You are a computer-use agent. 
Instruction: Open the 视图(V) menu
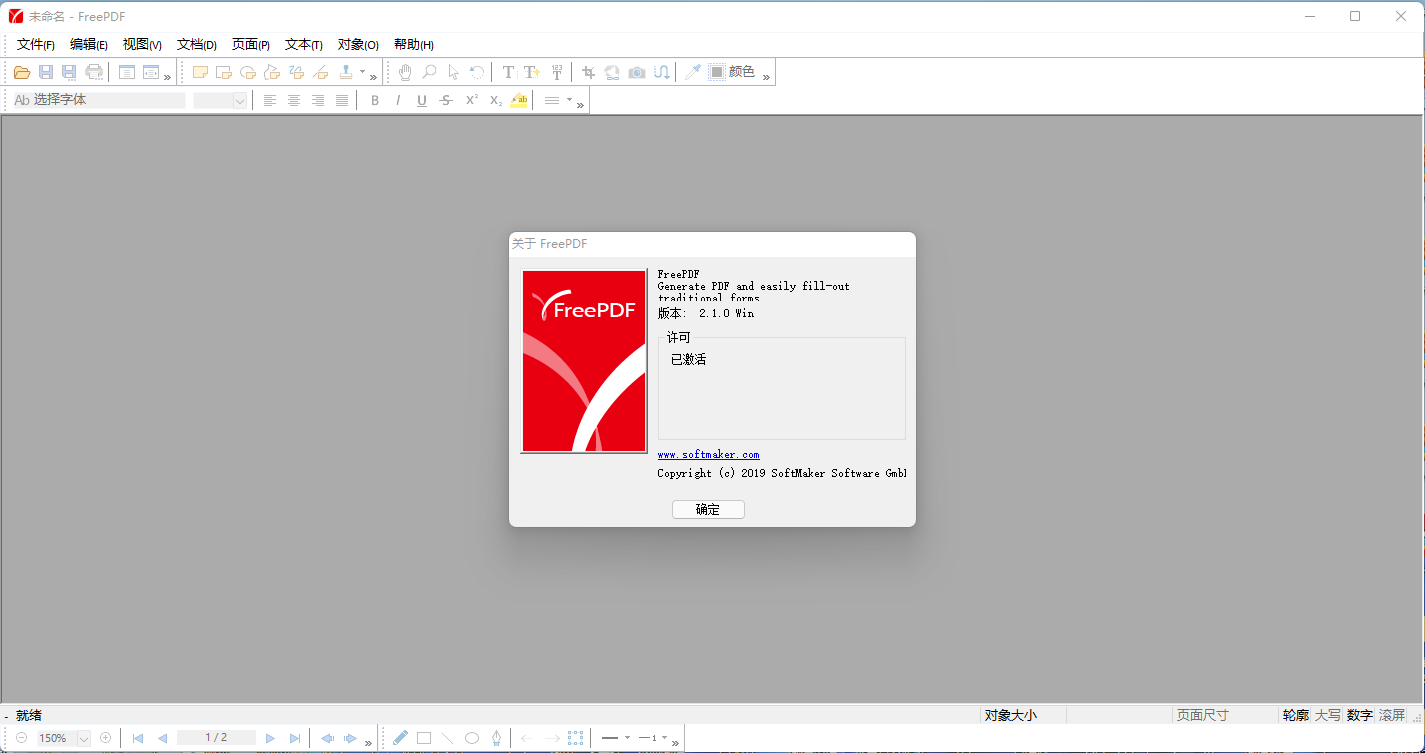point(142,45)
